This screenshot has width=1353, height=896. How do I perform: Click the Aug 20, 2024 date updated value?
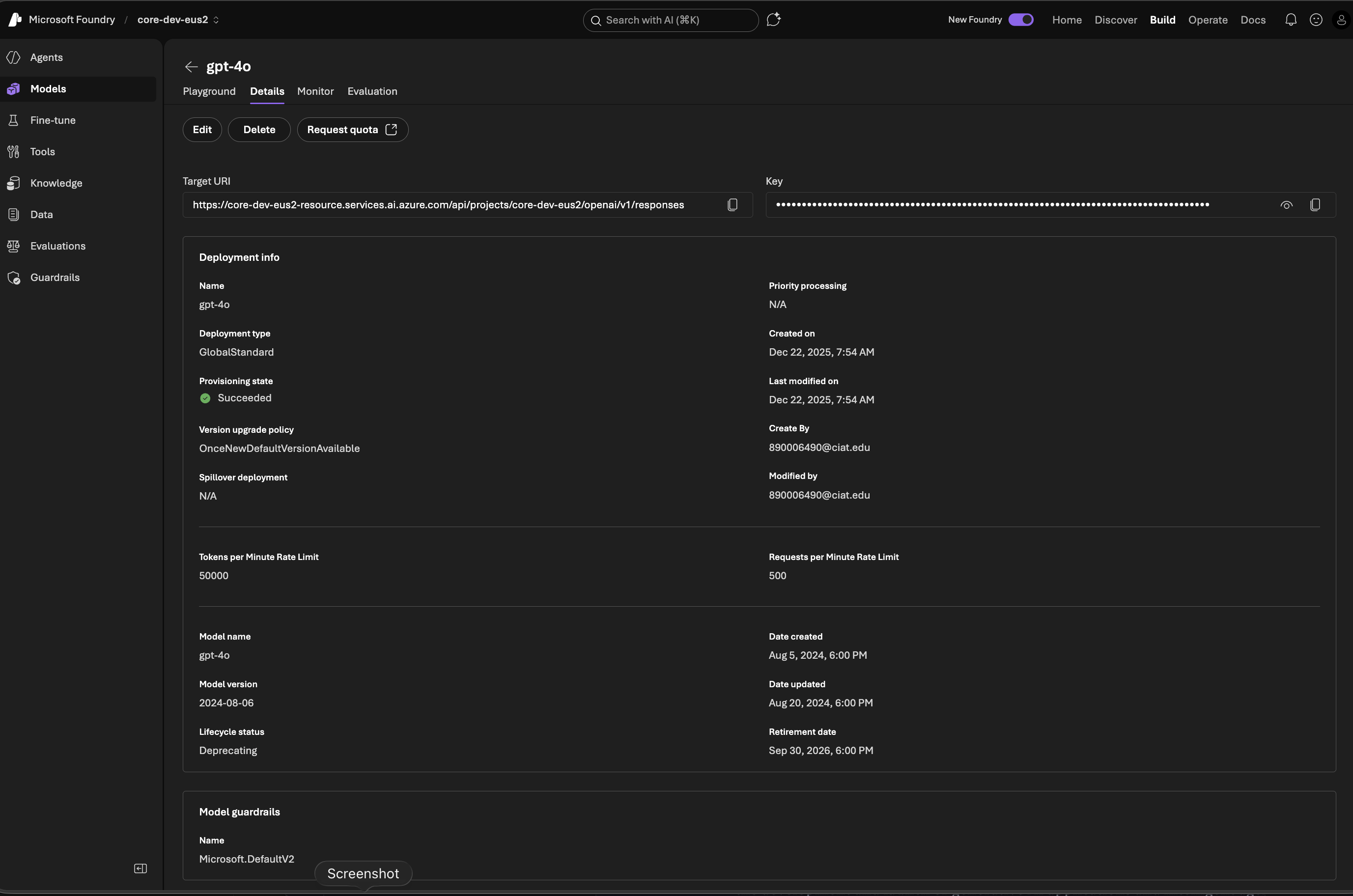pyautogui.click(x=820, y=703)
